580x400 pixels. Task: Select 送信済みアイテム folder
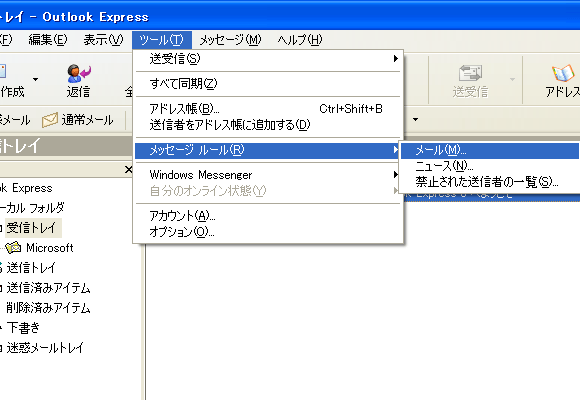(x=48, y=288)
